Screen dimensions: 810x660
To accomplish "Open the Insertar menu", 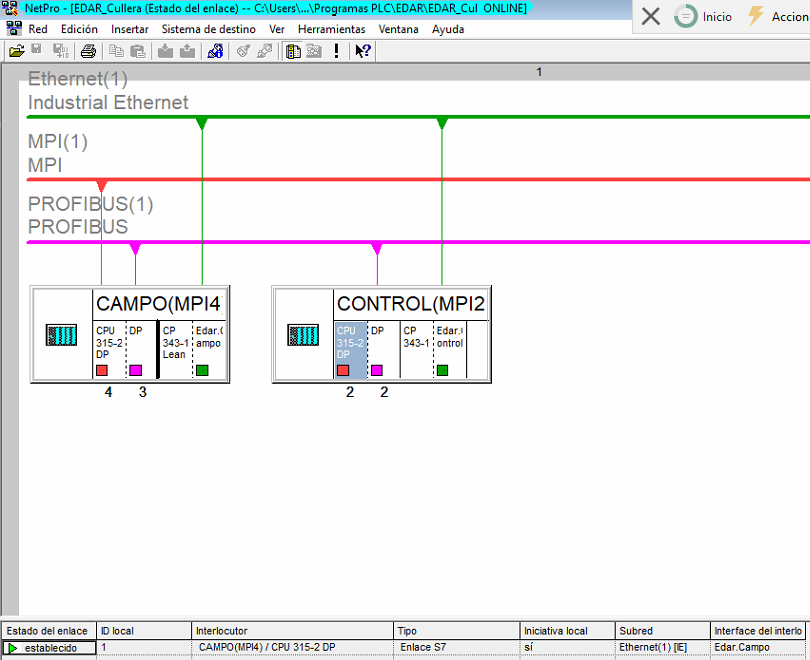I will (x=130, y=29).
